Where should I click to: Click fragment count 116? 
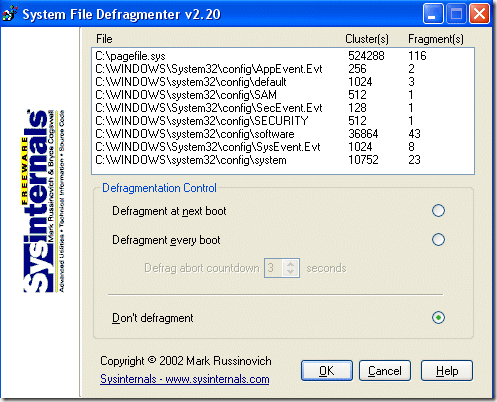(417, 56)
